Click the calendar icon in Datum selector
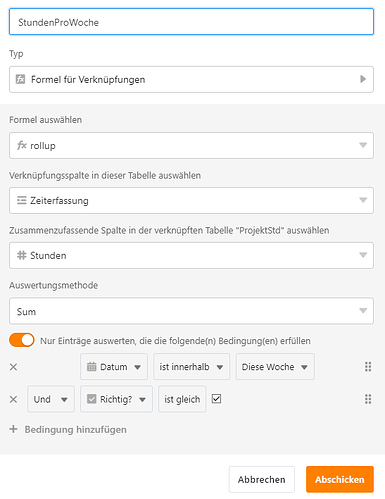The image size is (385, 499). (x=92, y=367)
